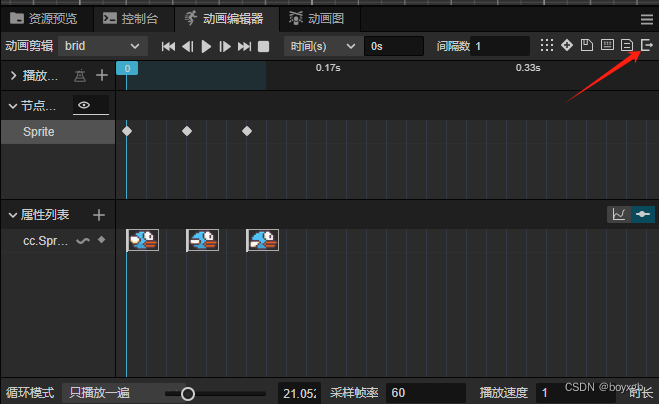Switch to curve editor view

pyautogui.click(x=619, y=214)
